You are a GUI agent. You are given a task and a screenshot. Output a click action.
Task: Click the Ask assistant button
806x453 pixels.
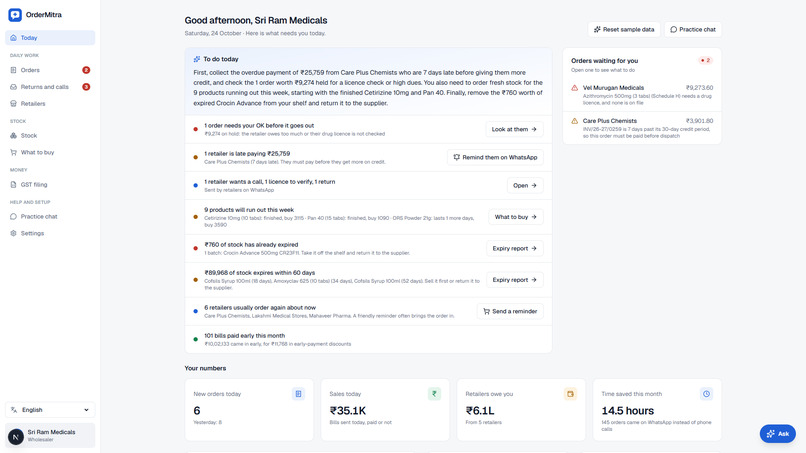pyautogui.click(x=777, y=433)
